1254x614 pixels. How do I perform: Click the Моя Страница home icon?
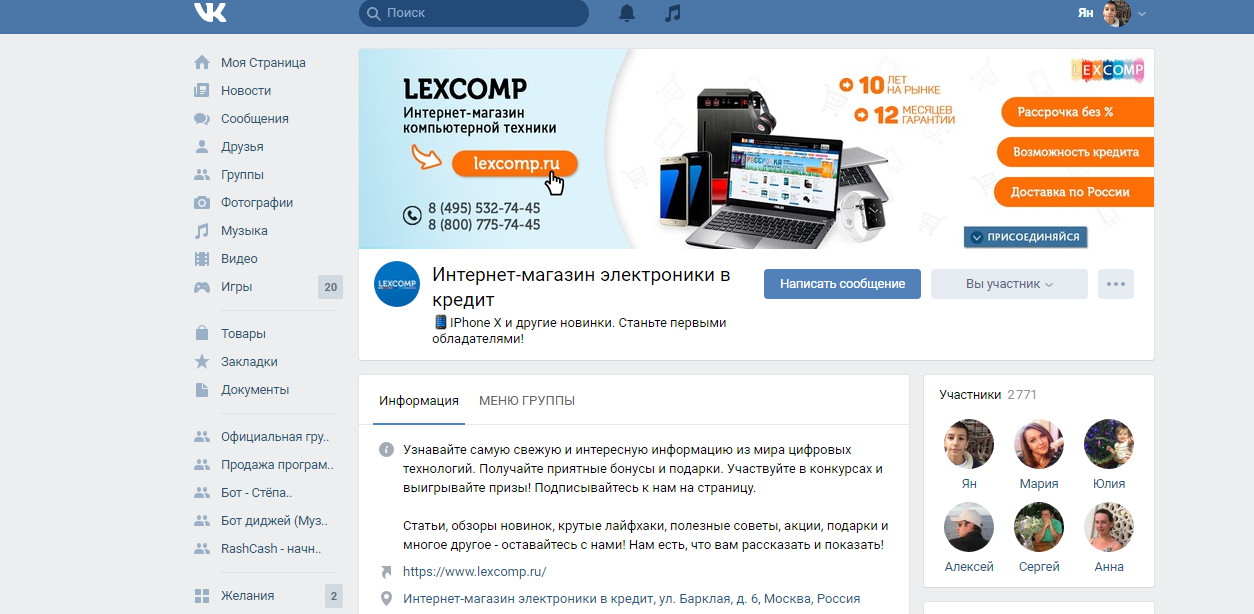(202, 62)
